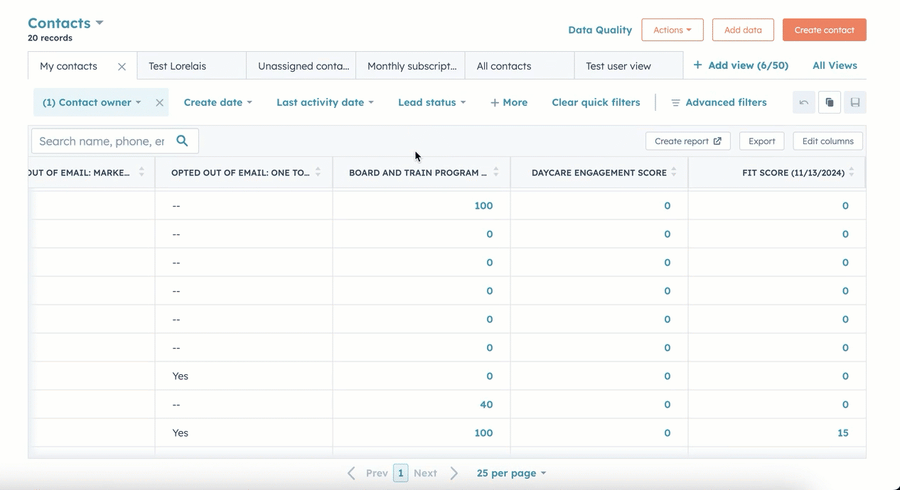The height and width of the screenshot is (490, 900).
Task: Click the previous page chevron arrow
Action: pos(351,473)
